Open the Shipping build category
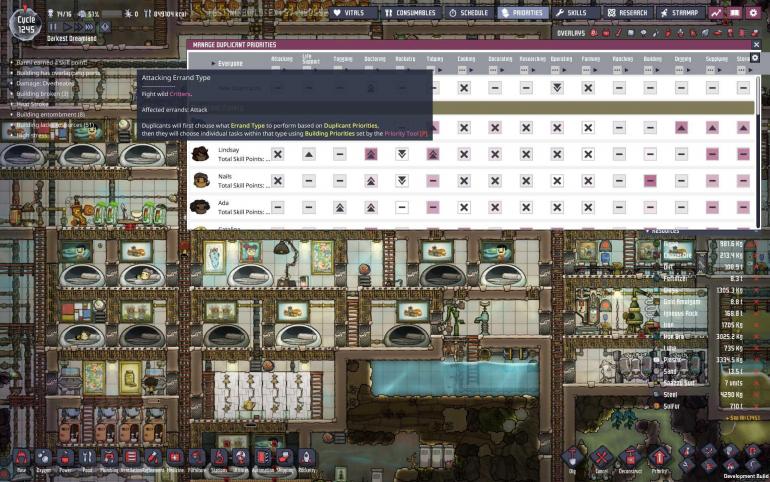 point(284,458)
